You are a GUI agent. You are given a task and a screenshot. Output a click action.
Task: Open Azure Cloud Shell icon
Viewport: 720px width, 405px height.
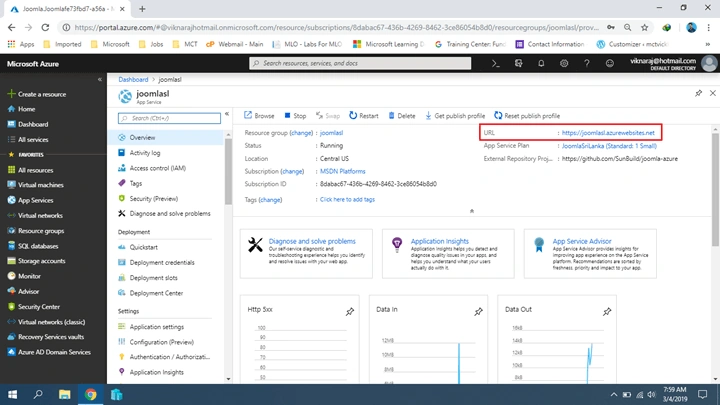pos(495,64)
